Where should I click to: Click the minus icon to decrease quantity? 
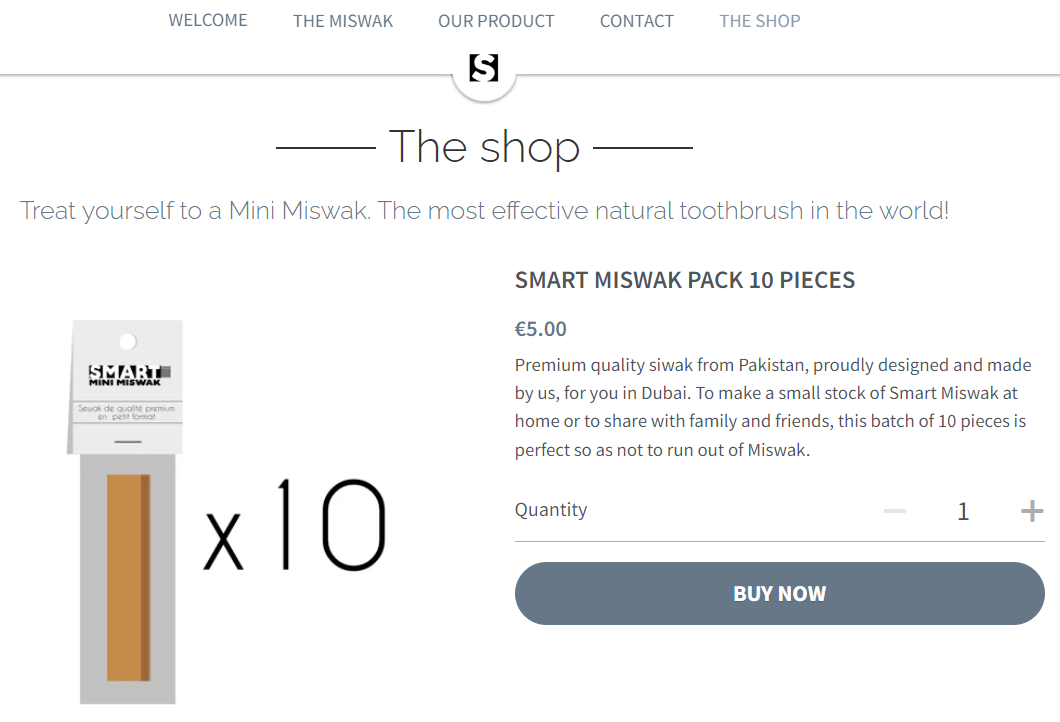pyautogui.click(x=895, y=511)
